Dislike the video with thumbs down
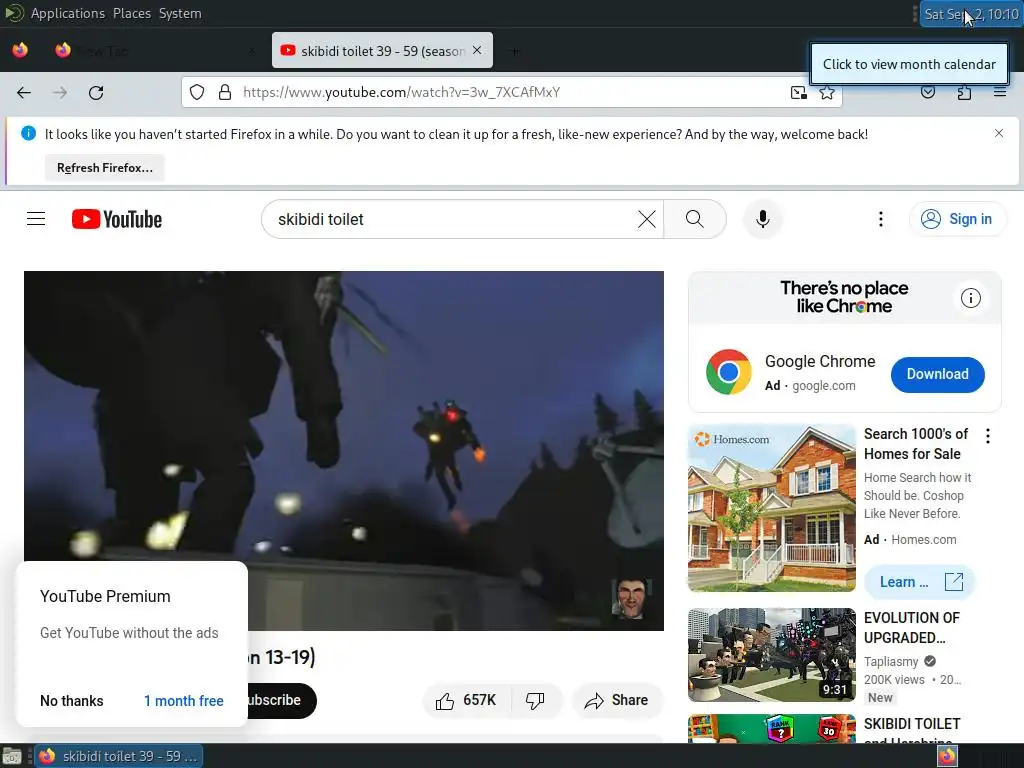 pos(535,701)
